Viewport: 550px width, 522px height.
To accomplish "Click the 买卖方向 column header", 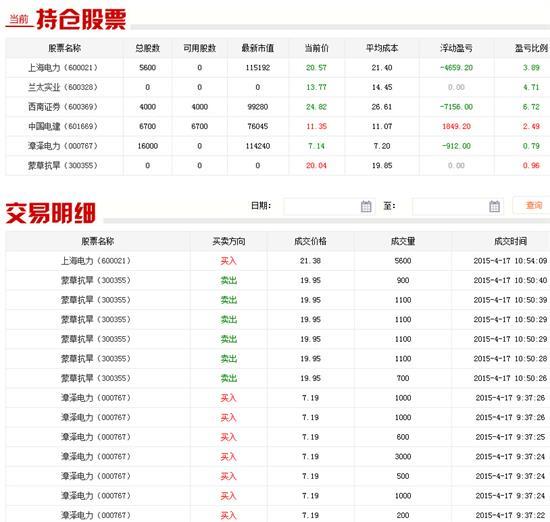I will (x=229, y=241).
